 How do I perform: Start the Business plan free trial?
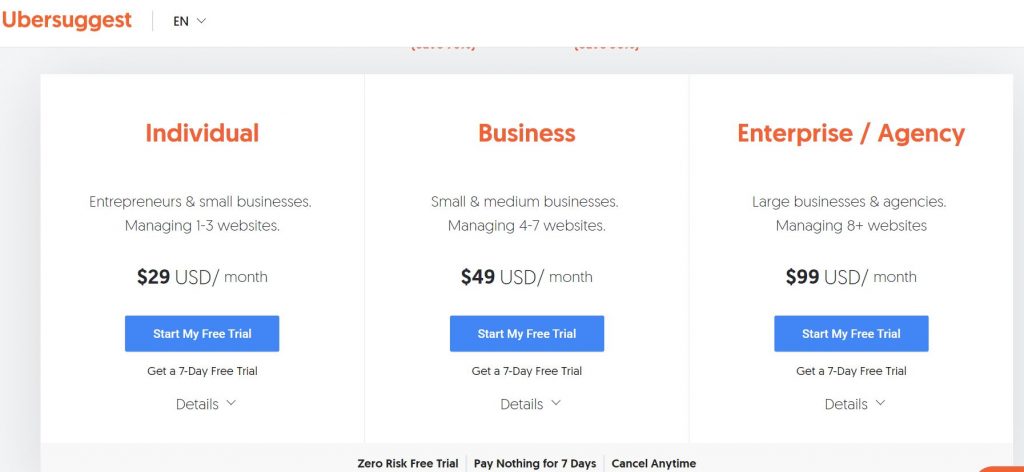pos(526,334)
